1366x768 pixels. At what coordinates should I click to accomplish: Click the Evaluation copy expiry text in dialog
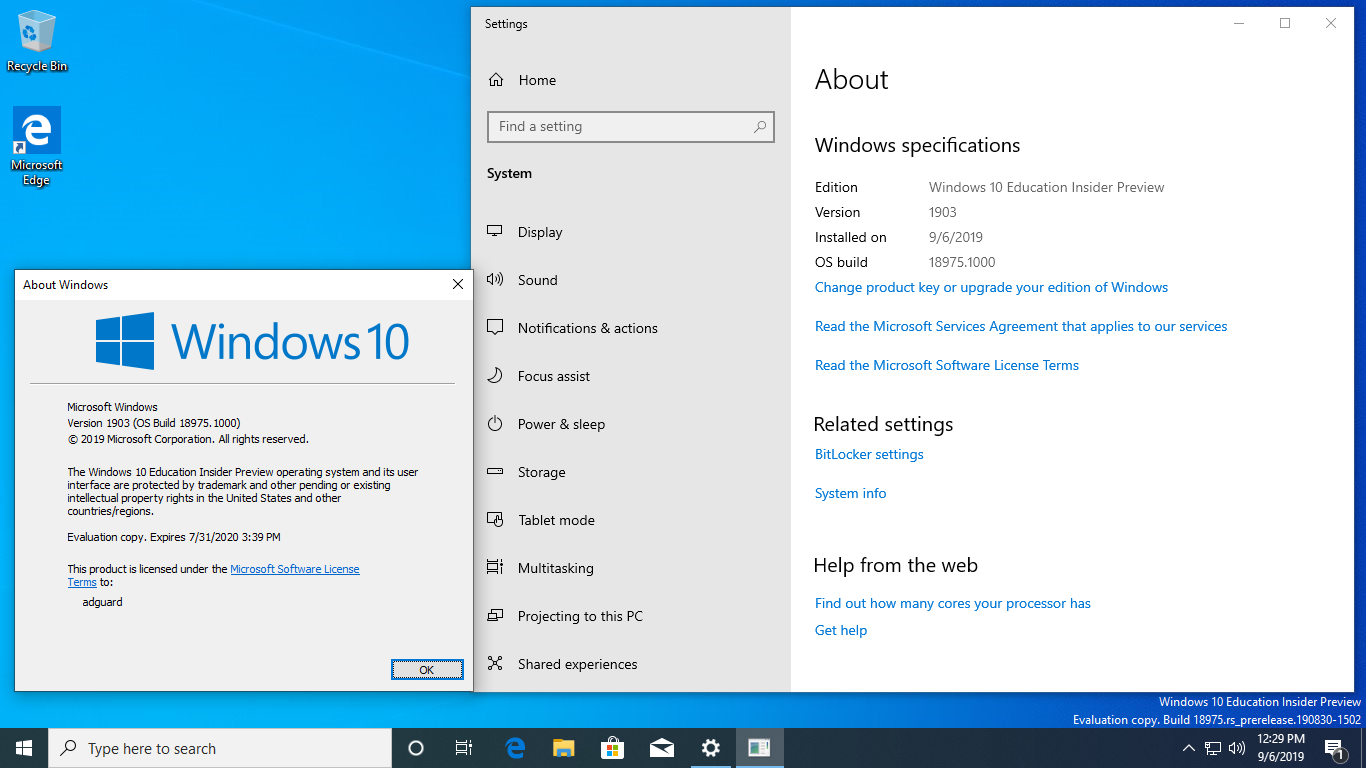(174, 537)
